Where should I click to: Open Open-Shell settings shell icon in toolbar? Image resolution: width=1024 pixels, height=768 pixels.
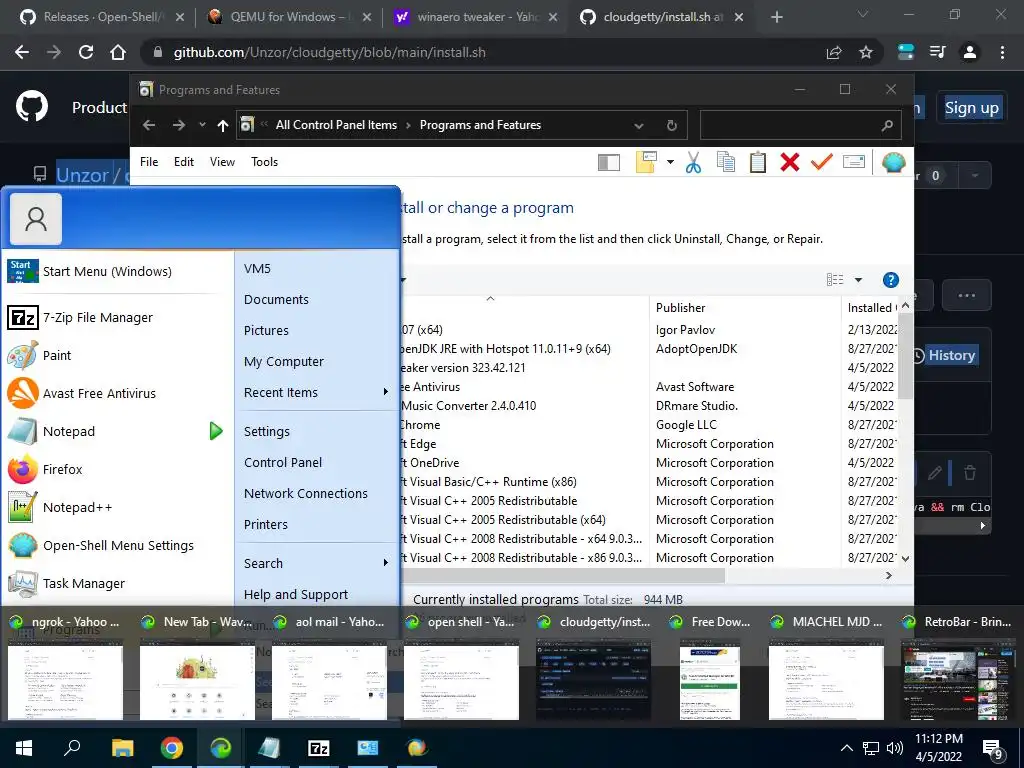[x=893, y=162]
